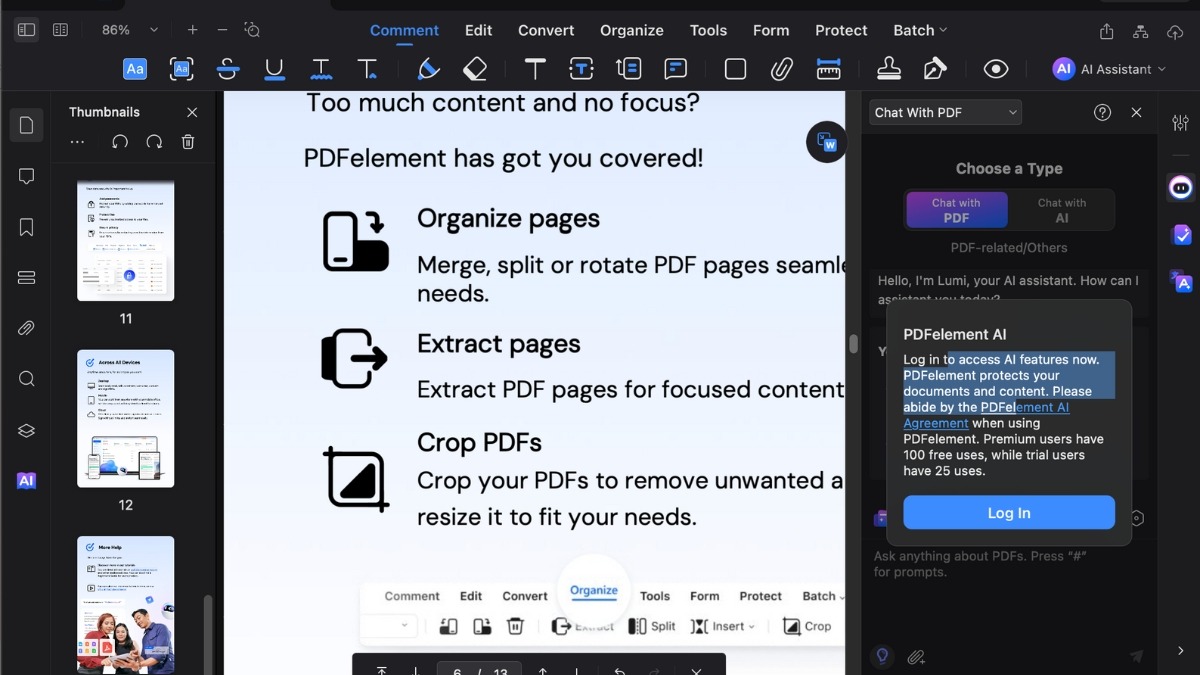Click the floating translate-to-Word round icon
The image size is (1200, 675).
pos(827,143)
